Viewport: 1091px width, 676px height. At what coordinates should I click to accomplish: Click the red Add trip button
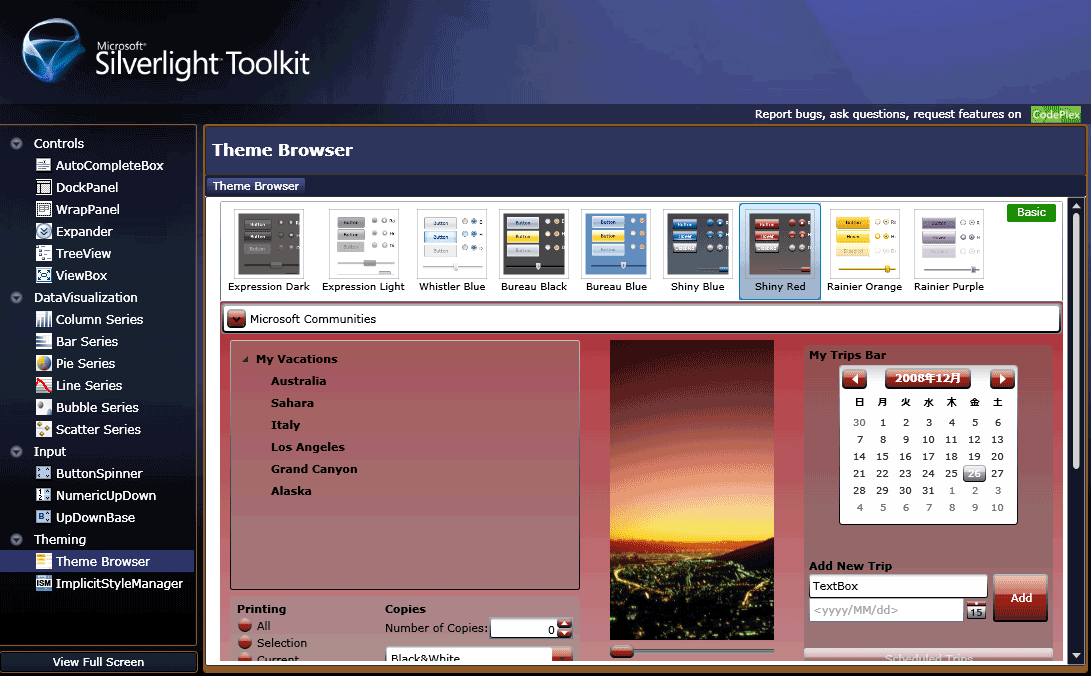1021,598
